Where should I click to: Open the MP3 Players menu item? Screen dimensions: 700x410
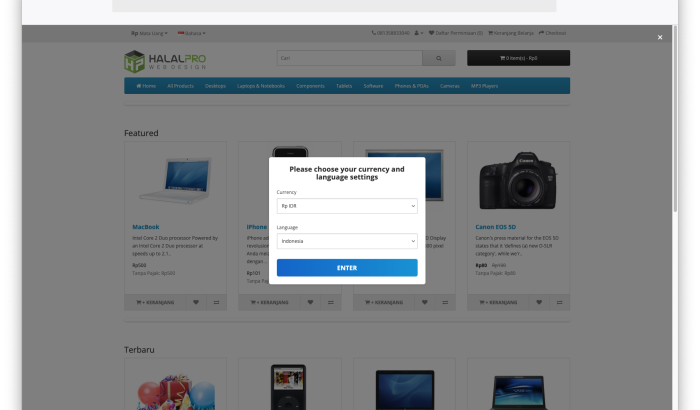tap(484, 86)
